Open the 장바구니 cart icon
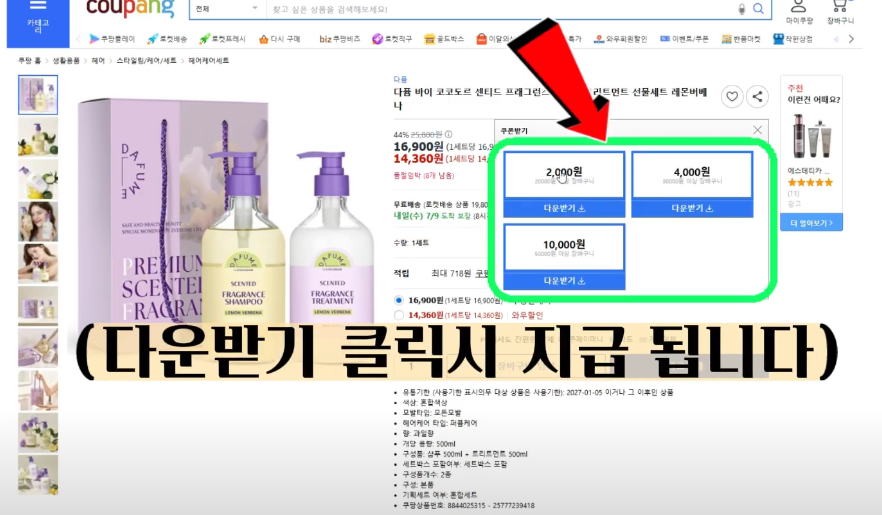The image size is (882, 515). click(840, 12)
